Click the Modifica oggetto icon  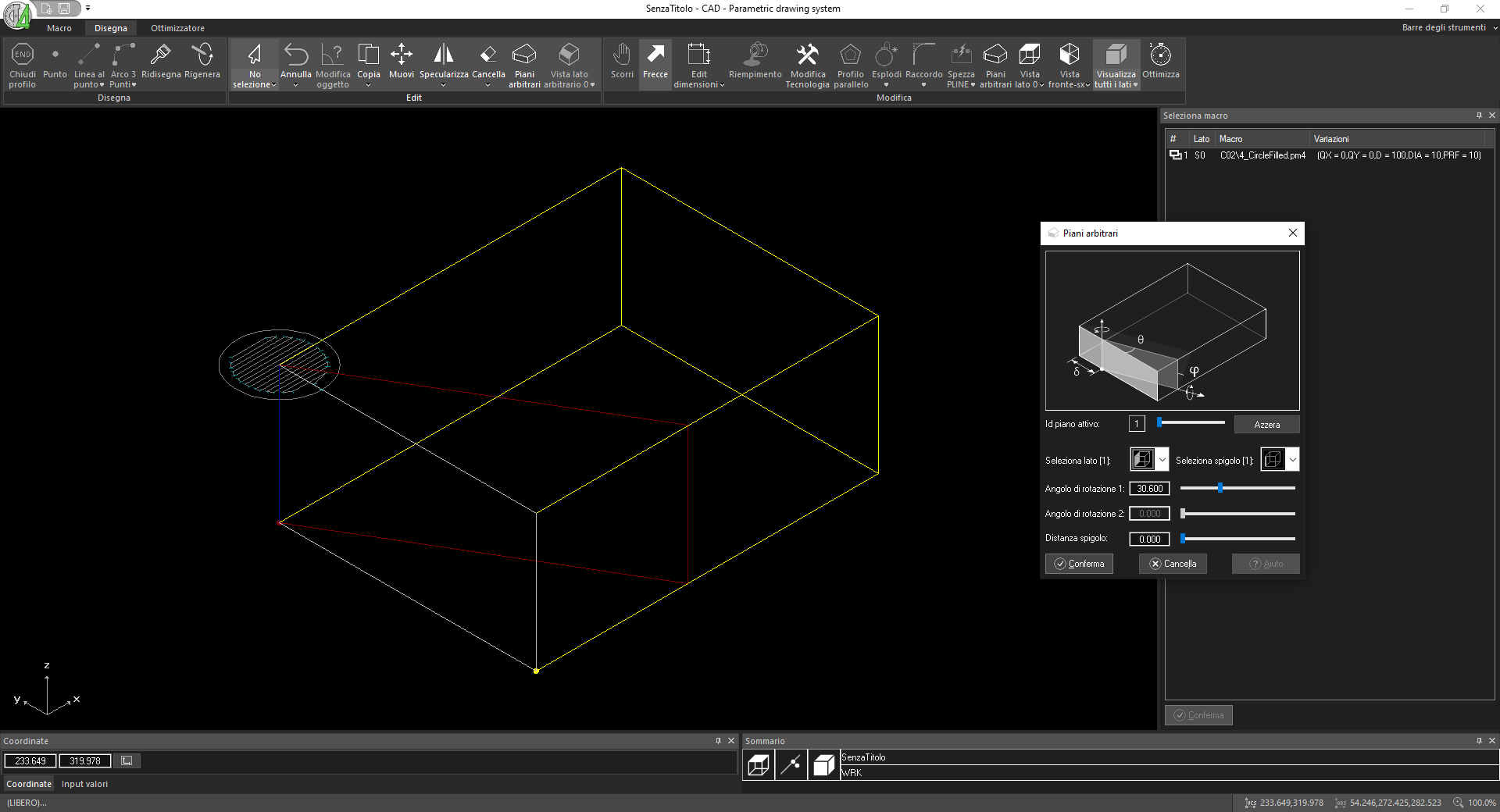pyautogui.click(x=333, y=55)
